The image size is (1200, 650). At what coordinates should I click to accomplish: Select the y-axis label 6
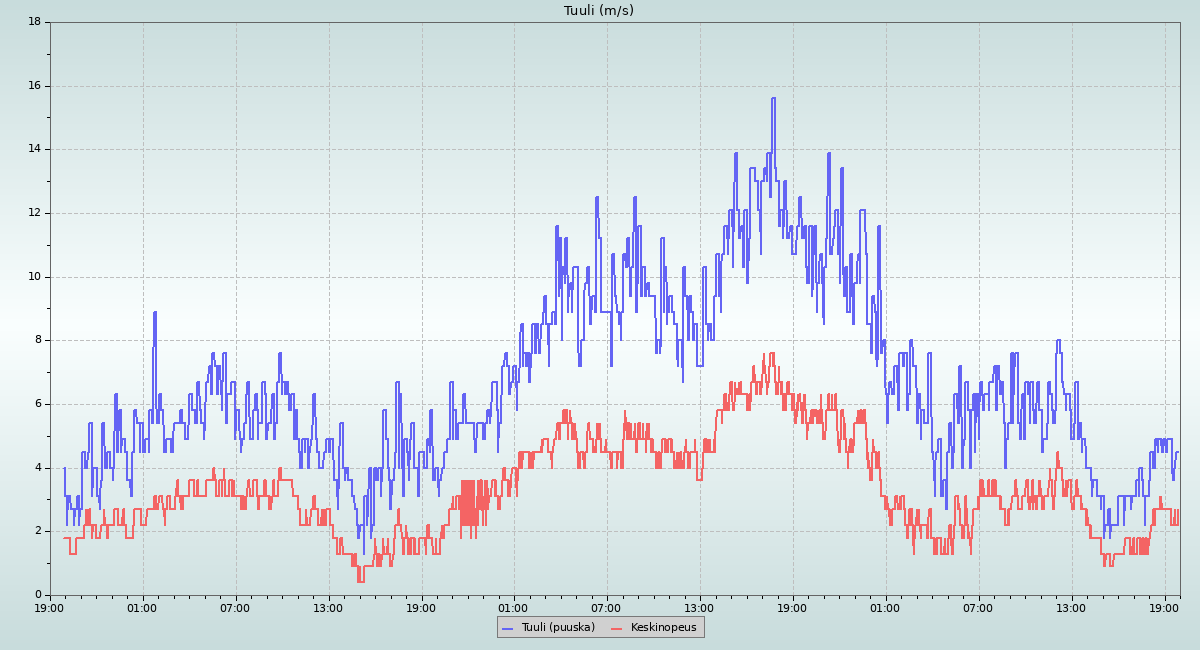point(37,404)
